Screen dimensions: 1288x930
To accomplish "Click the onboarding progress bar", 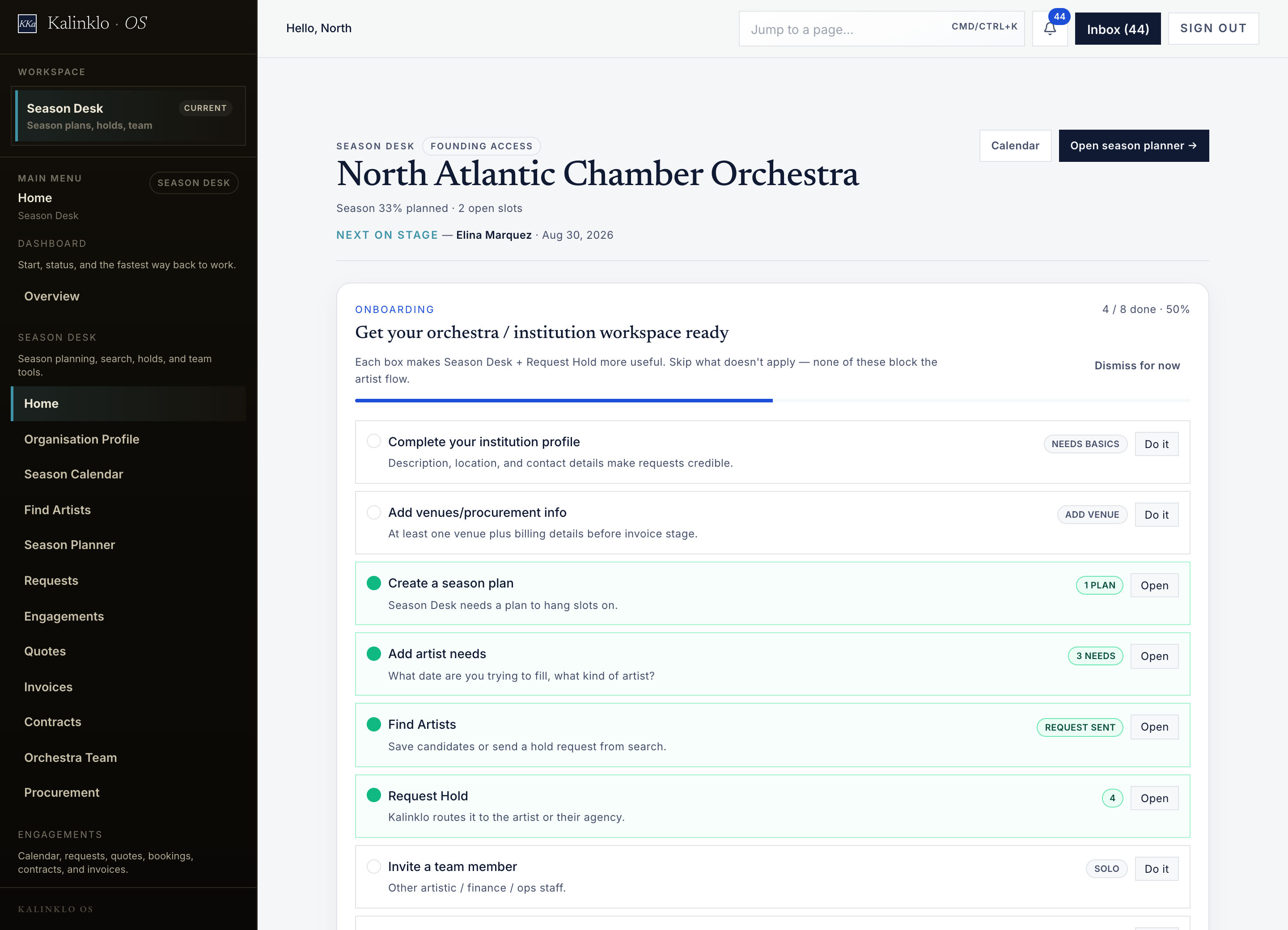I will pyautogui.click(x=772, y=401).
